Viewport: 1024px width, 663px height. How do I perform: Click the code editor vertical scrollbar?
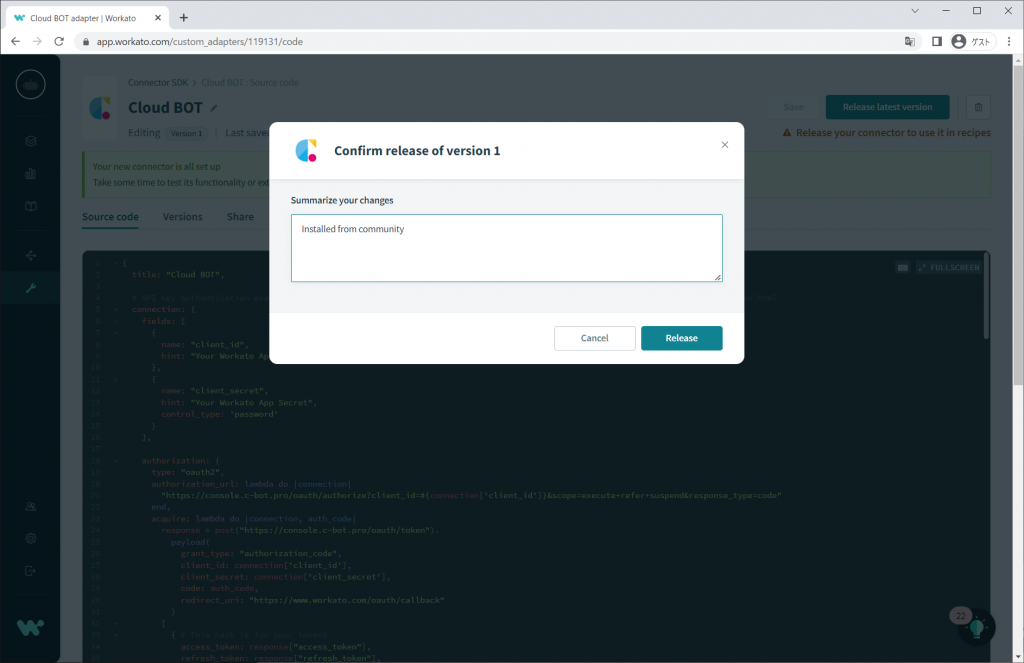click(986, 297)
